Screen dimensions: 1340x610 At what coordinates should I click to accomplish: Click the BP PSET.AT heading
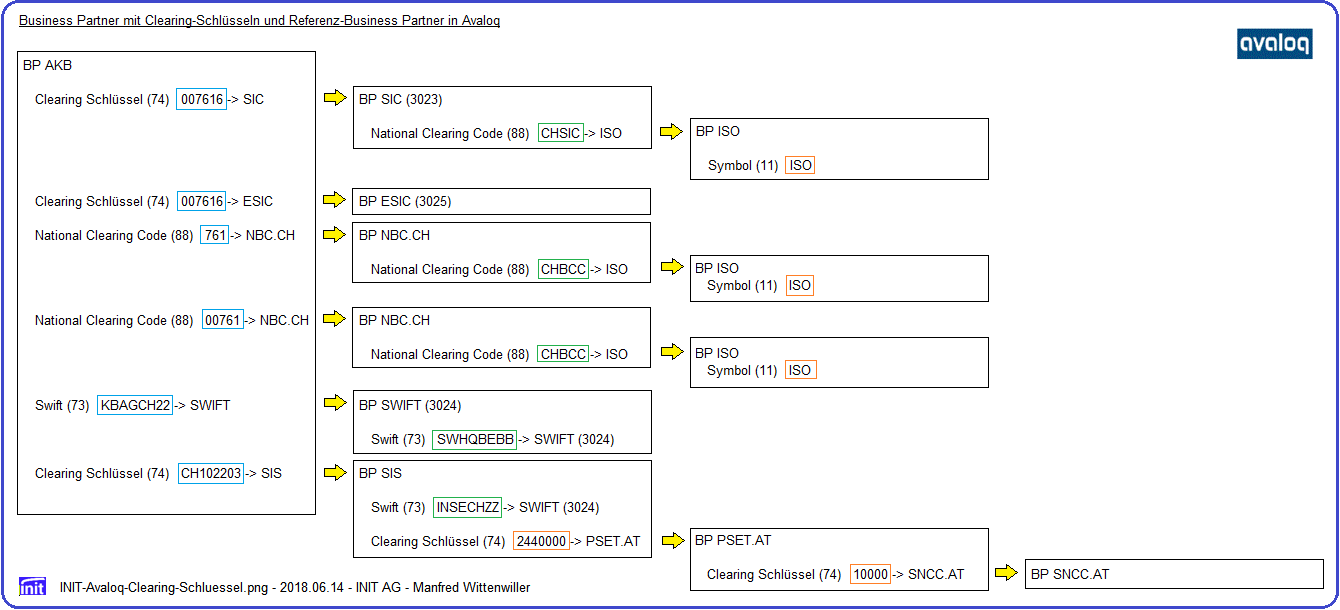[733, 540]
